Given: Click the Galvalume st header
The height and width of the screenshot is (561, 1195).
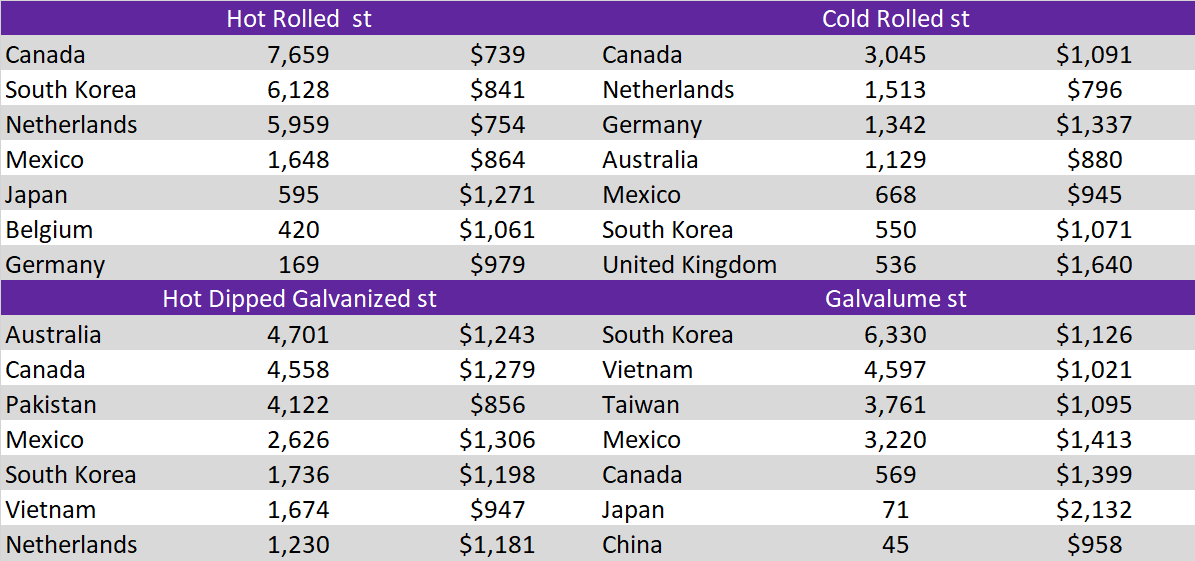Looking at the screenshot, I should [895, 299].
